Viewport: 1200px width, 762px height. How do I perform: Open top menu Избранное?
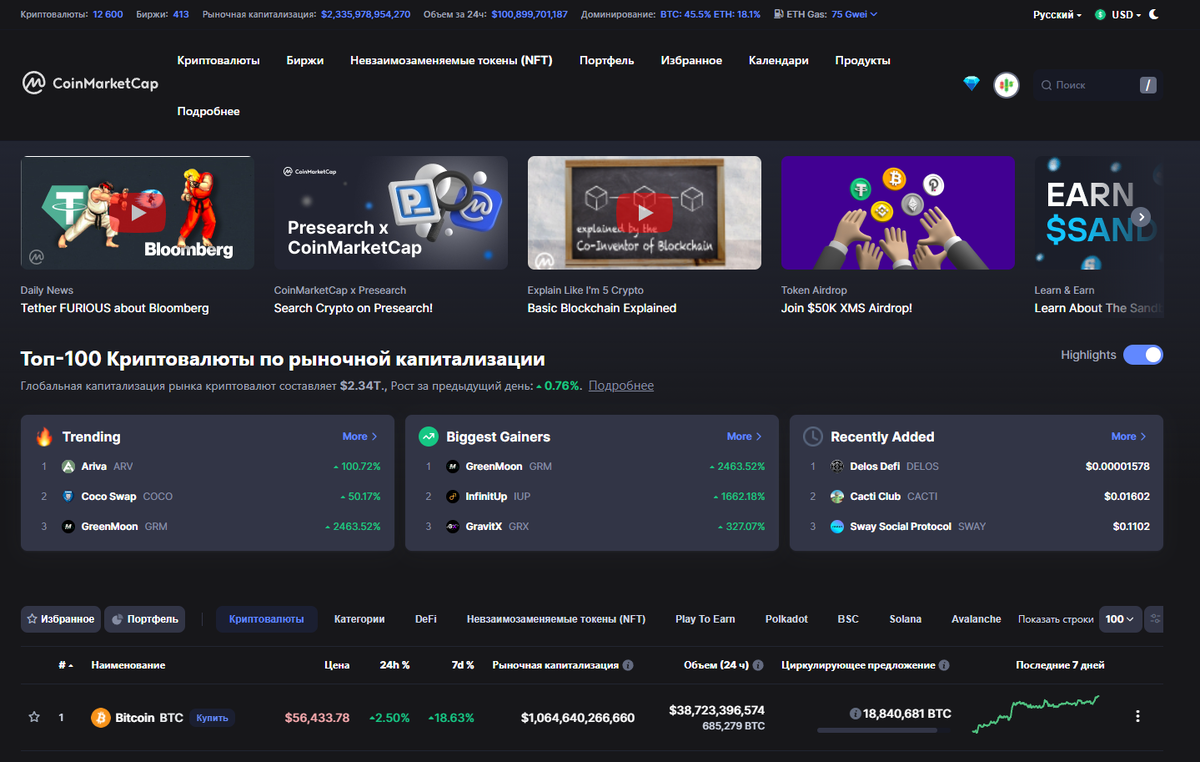(x=691, y=61)
